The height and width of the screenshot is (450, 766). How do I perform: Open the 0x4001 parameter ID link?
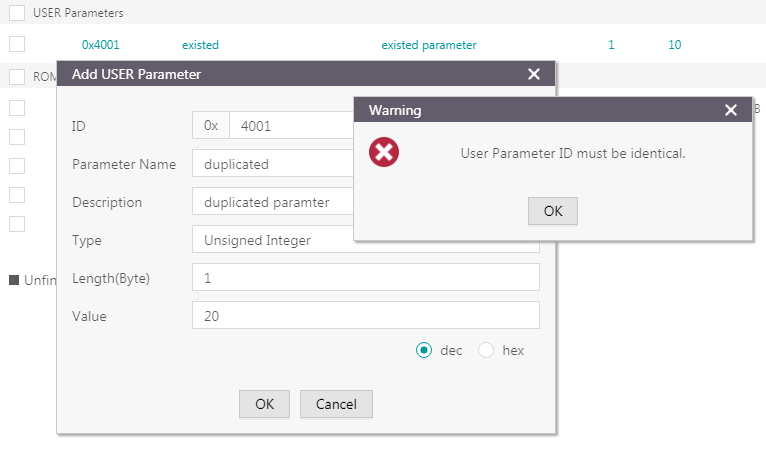[100, 45]
